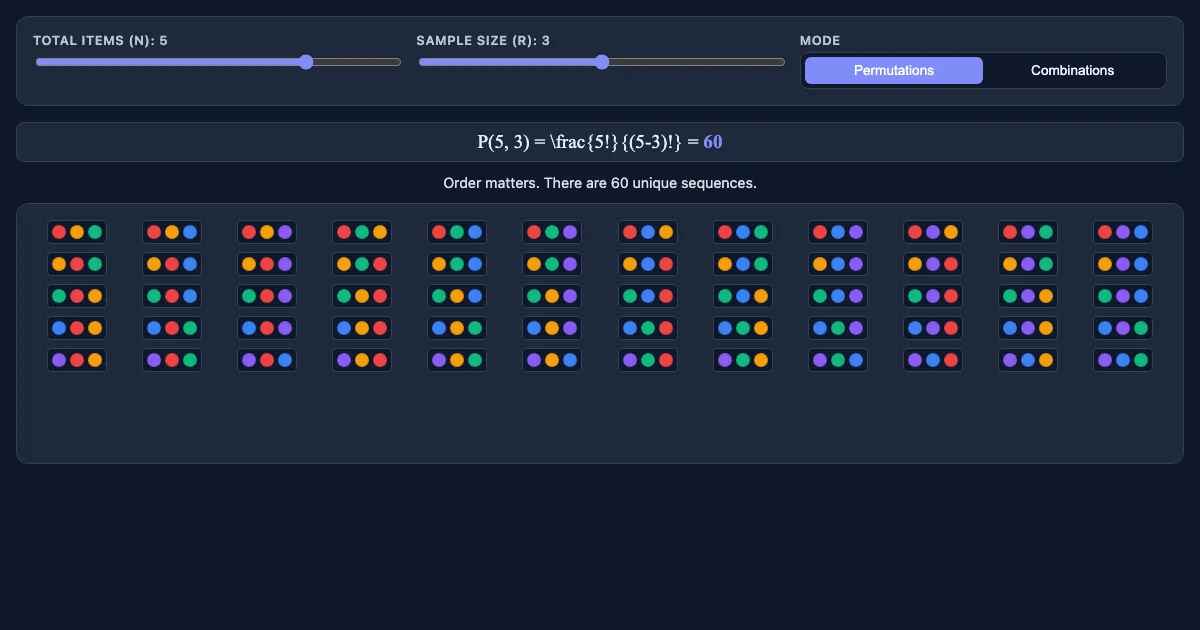Select the blue-purple-red sequence chip
The image size is (1200, 630).
[933, 328]
